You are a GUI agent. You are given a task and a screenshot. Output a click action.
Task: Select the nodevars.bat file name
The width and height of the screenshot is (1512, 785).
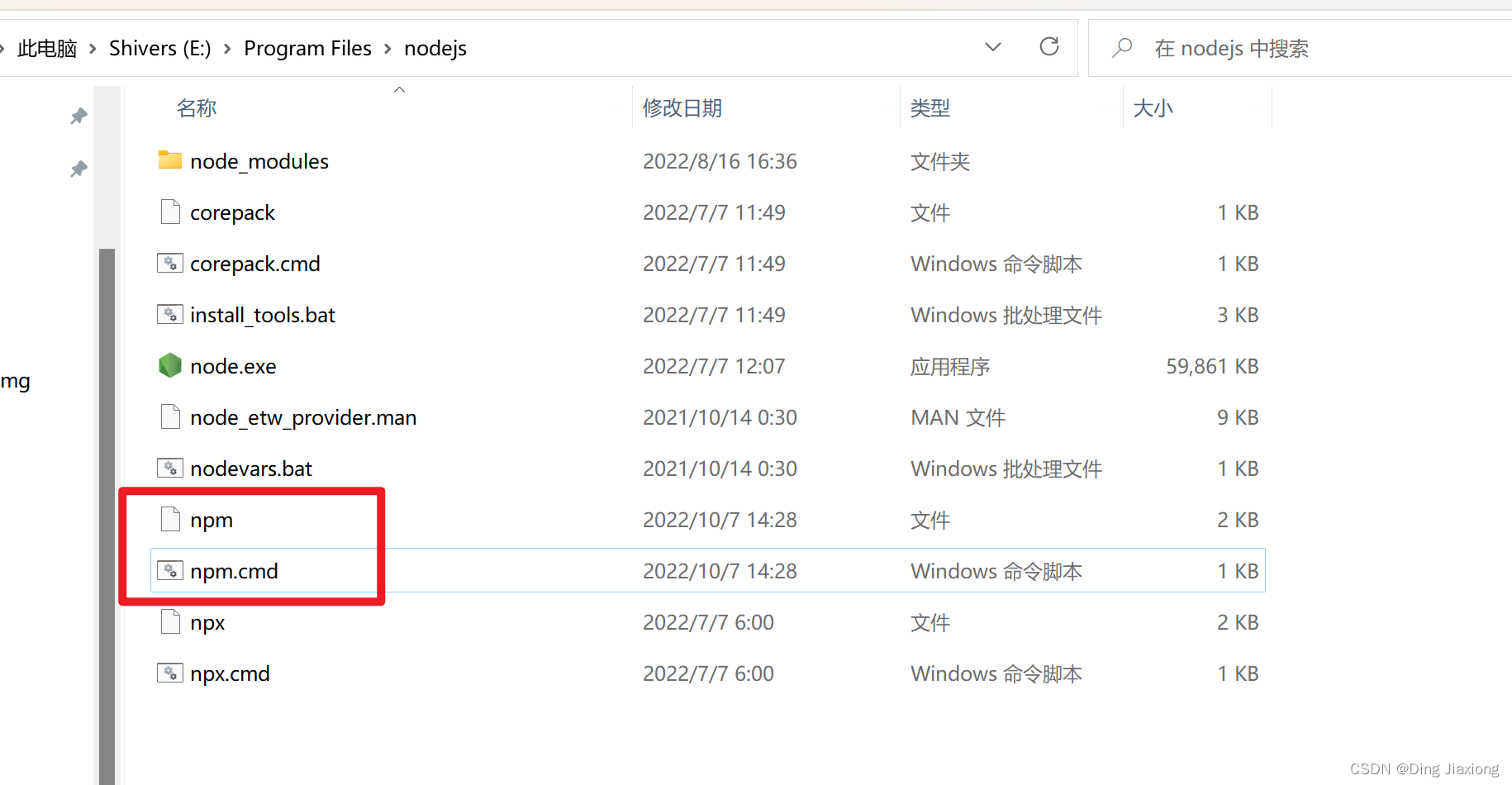[x=251, y=469]
